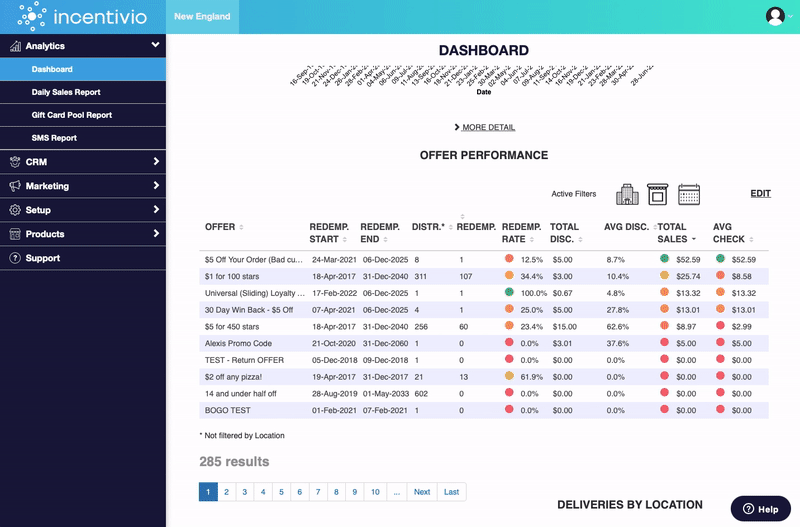Click the storefront filter icon
The width and height of the screenshot is (800, 527).
657,194
